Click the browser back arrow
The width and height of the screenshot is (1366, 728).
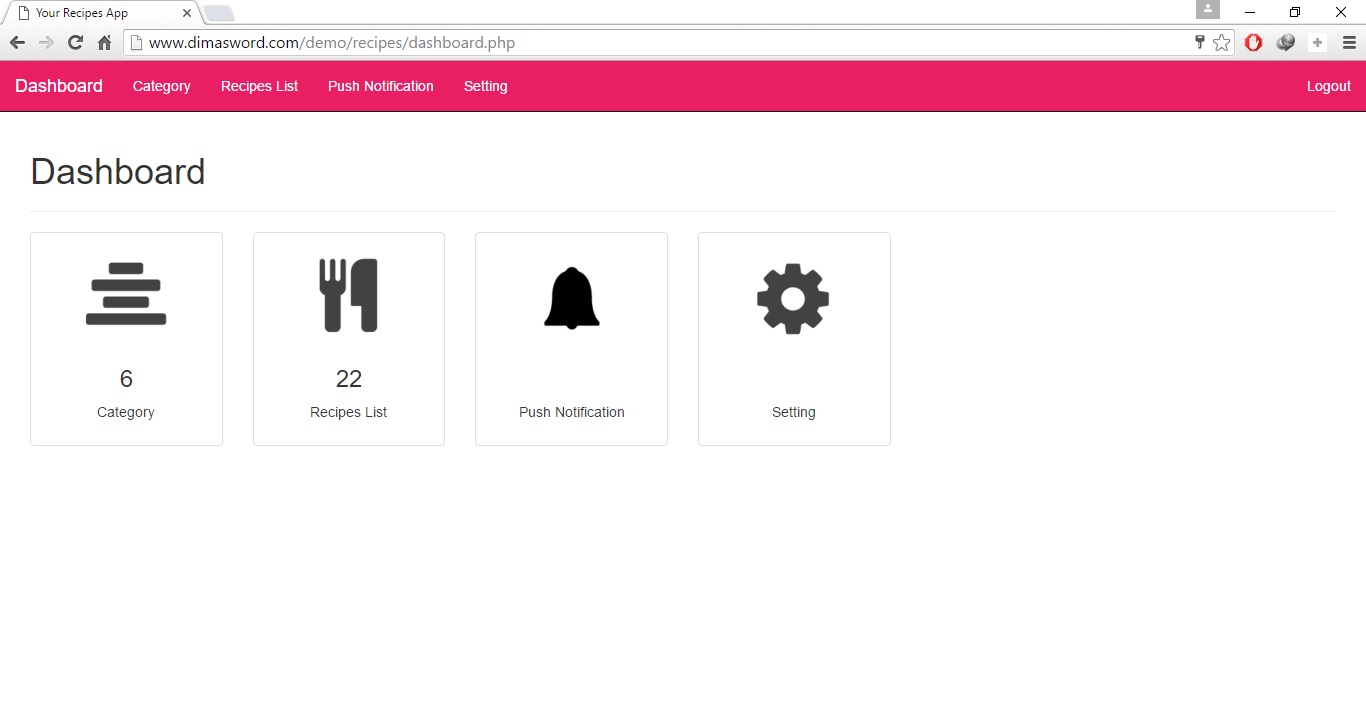[x=17, y=43]
